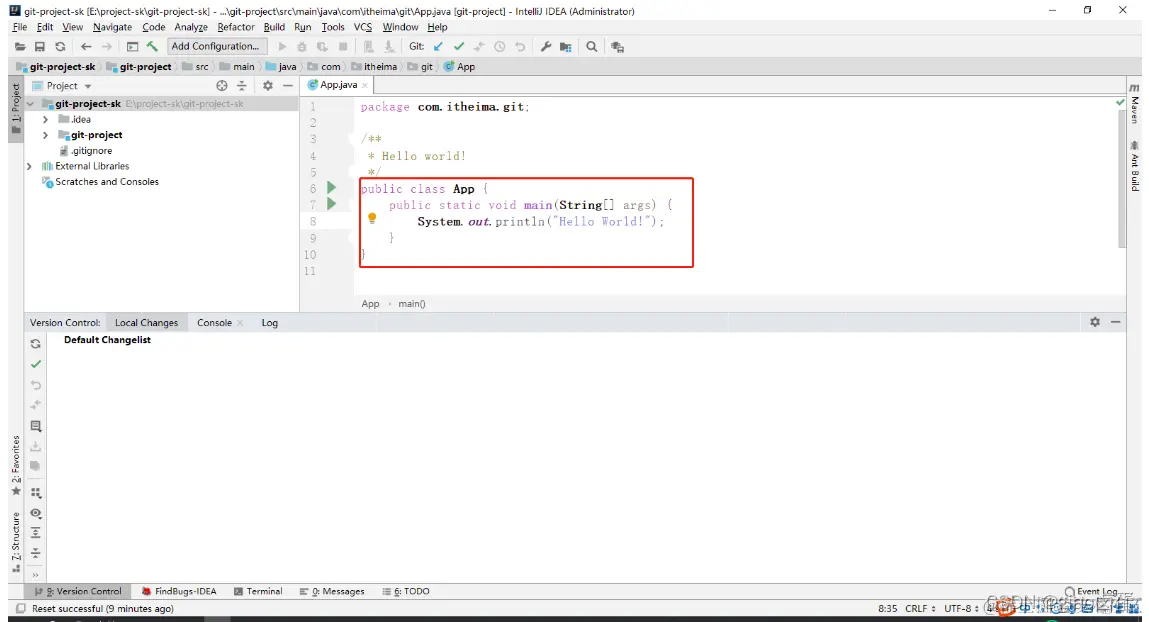Synchronize files with the toolbar refresh icon
Viewport: 1149px width, 622px height.
pos(60,46)
